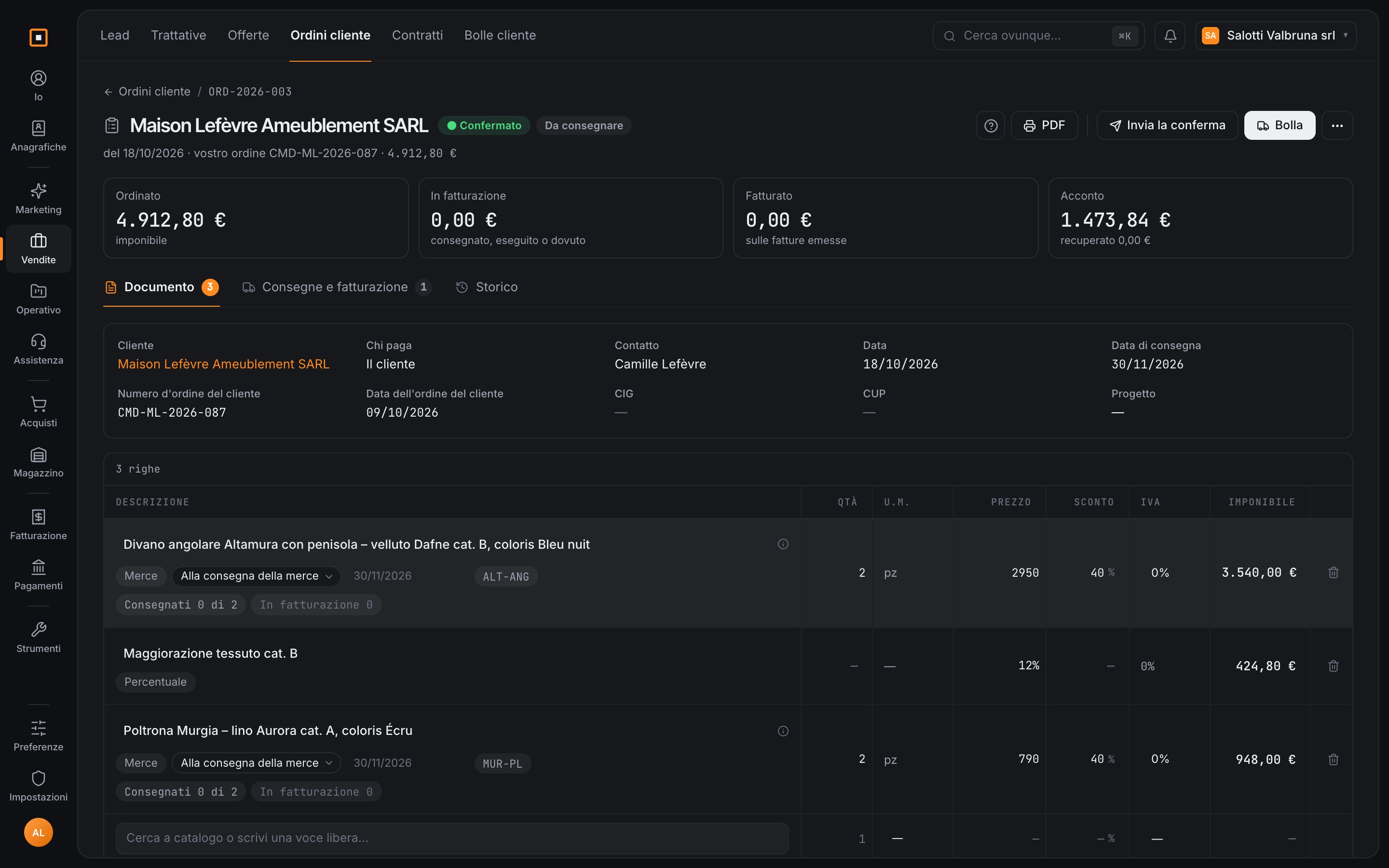Click the catalog search field for new row
The height and width of the screenshot is (868, 1389).
click(452, 838)
